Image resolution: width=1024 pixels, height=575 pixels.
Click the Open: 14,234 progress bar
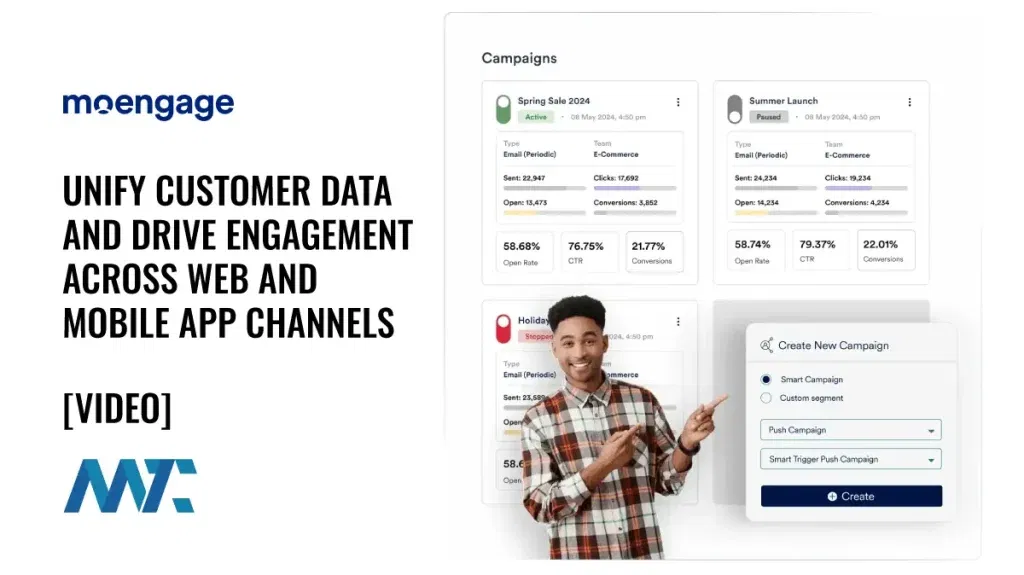pyautogui.click(x=775, y=213)
